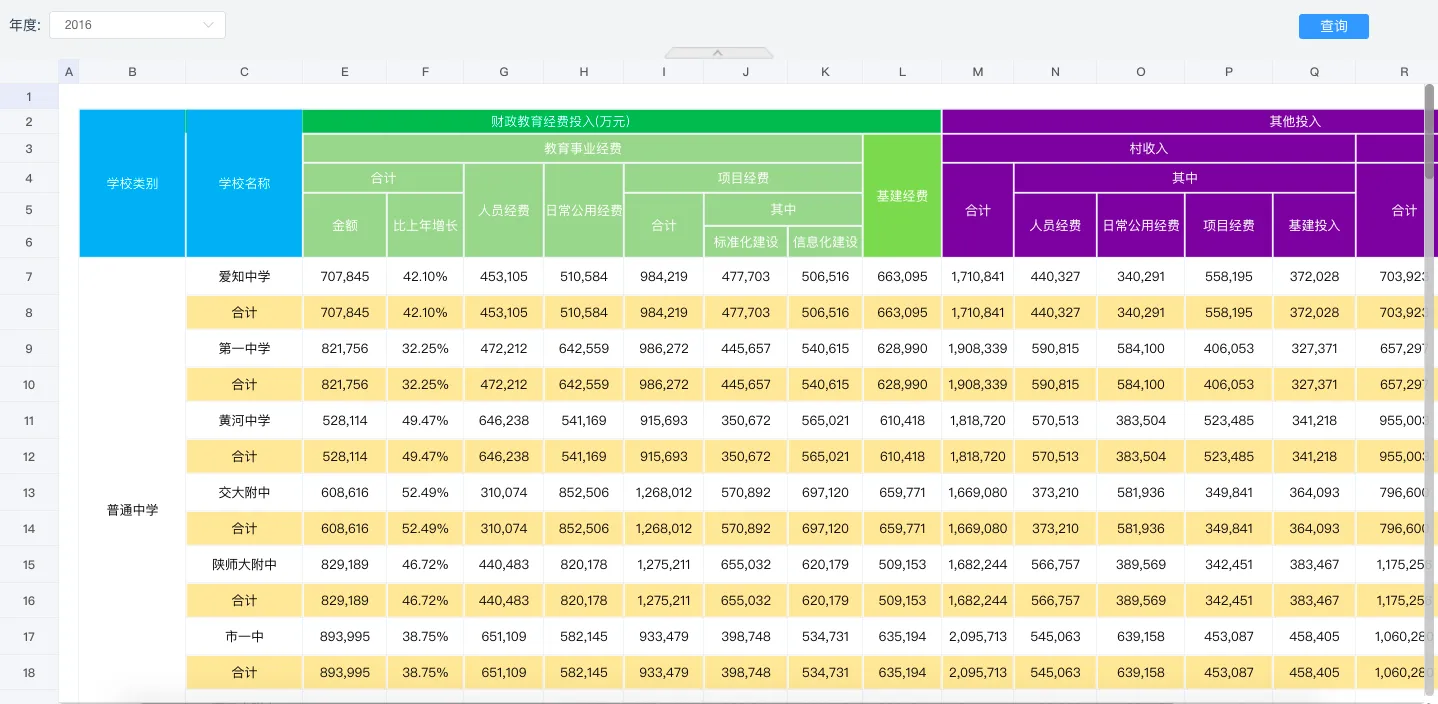The height and width of the screenshot is (704, 1438).
Task: Select column E header
Action: (344, 72)
